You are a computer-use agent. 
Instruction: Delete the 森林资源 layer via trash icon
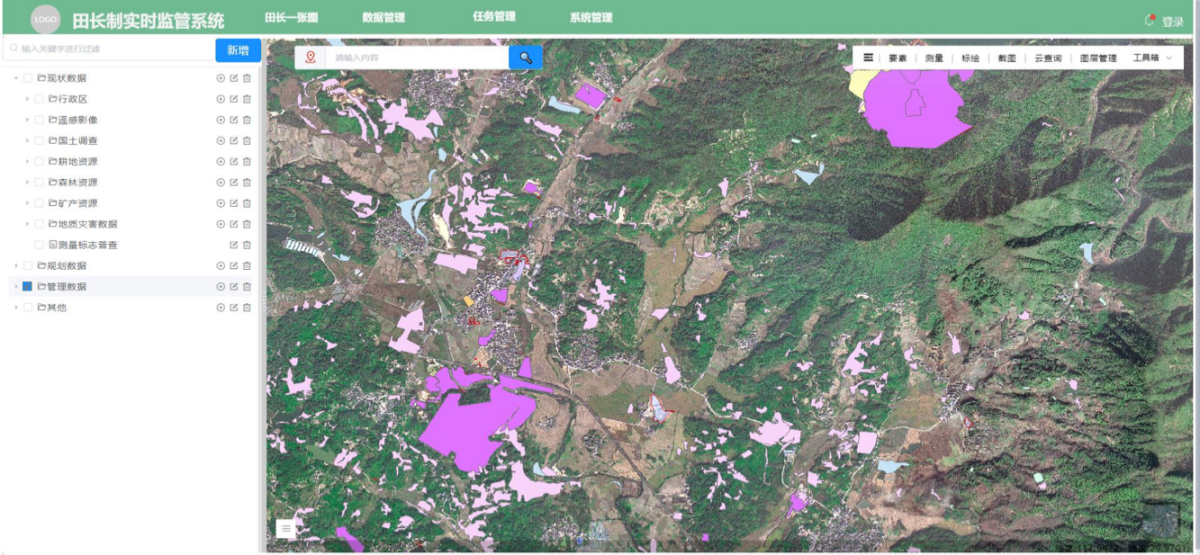[x=247, y=183]
